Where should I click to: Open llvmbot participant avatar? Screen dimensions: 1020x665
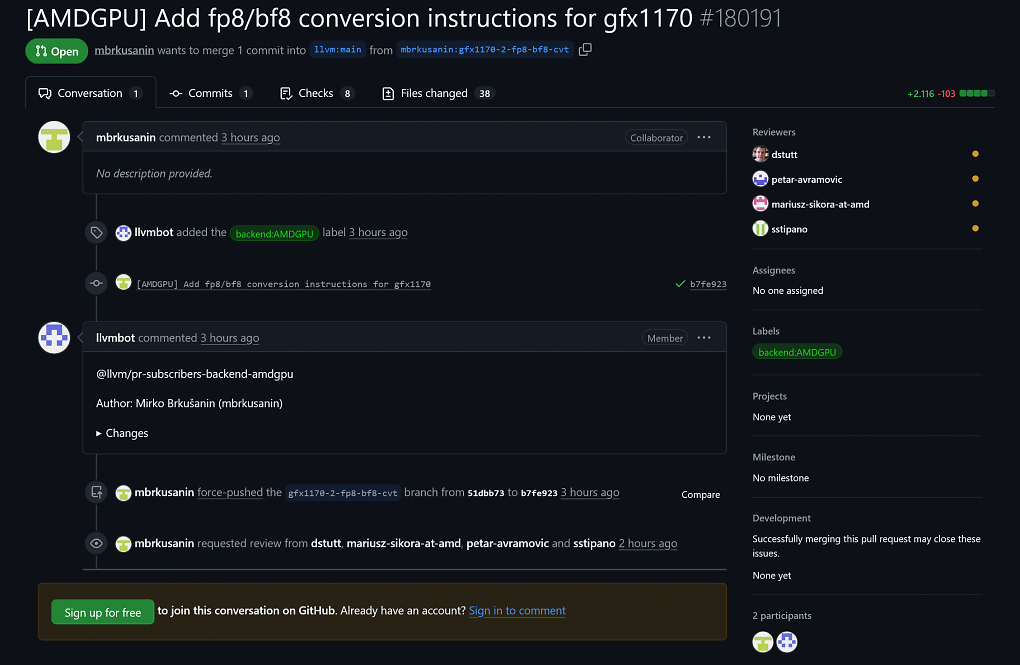point(786,642)
